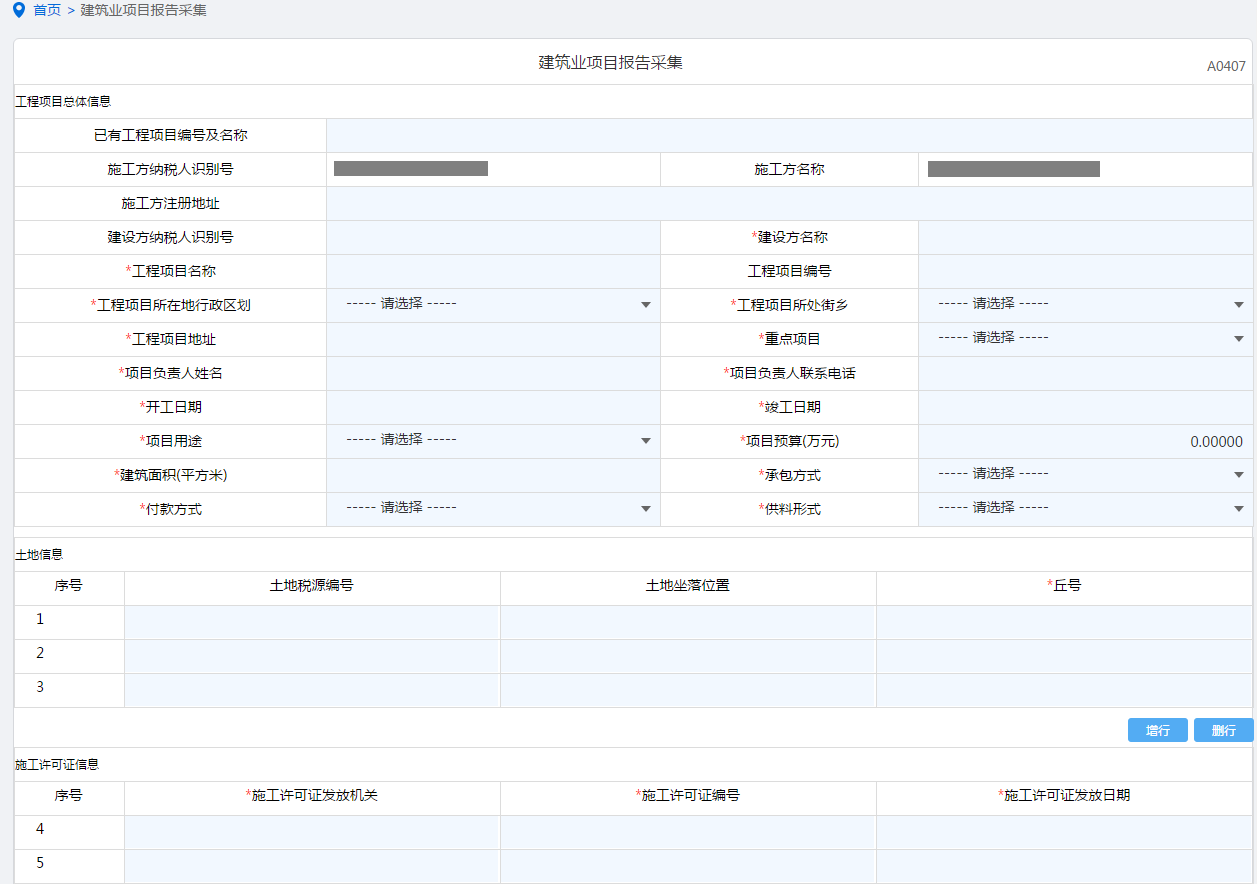Click 土地税源编号 cell in row 2

[312, 657]
